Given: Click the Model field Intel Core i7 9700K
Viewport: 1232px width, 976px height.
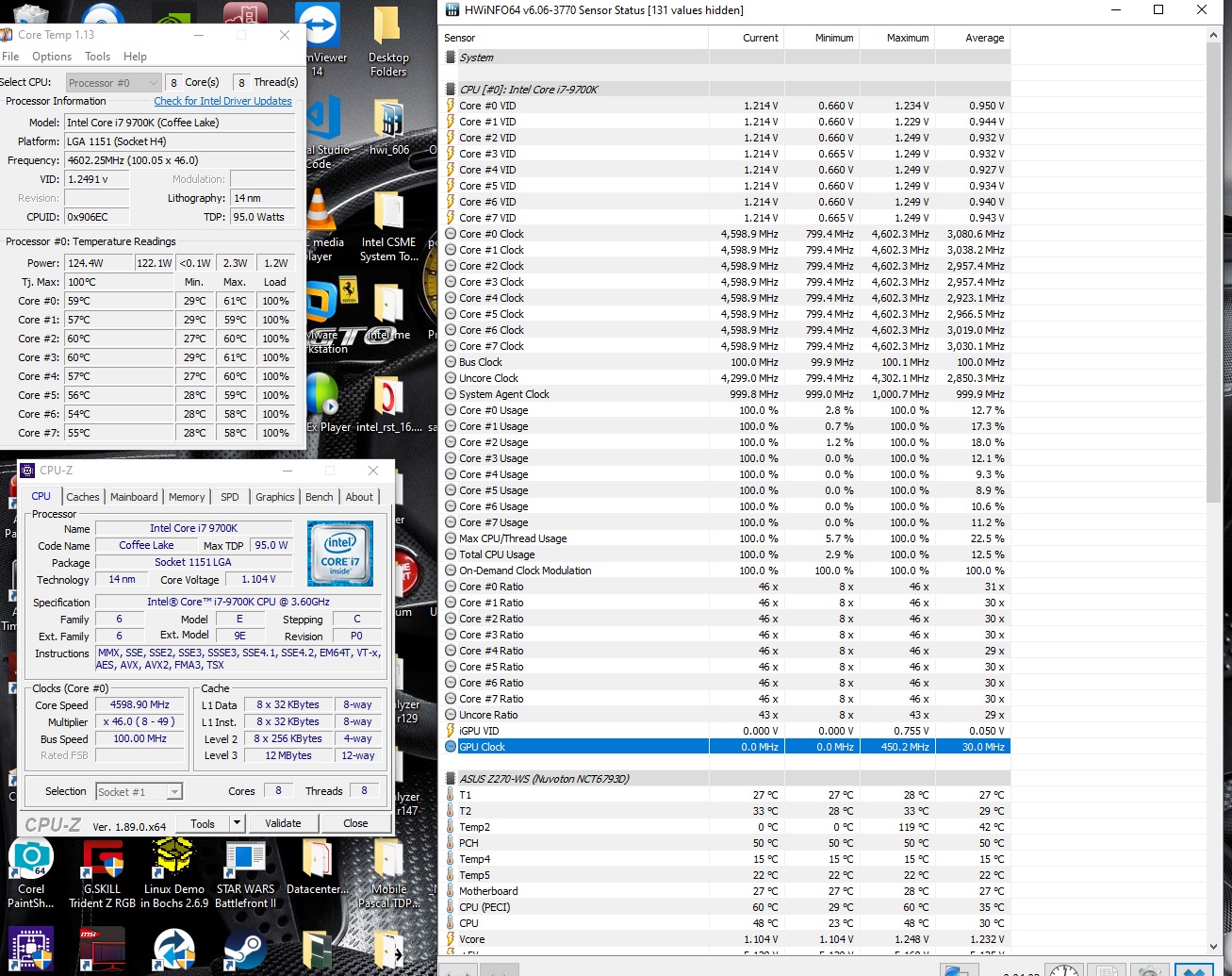Looking at the screenshot, I should [179, 123].
